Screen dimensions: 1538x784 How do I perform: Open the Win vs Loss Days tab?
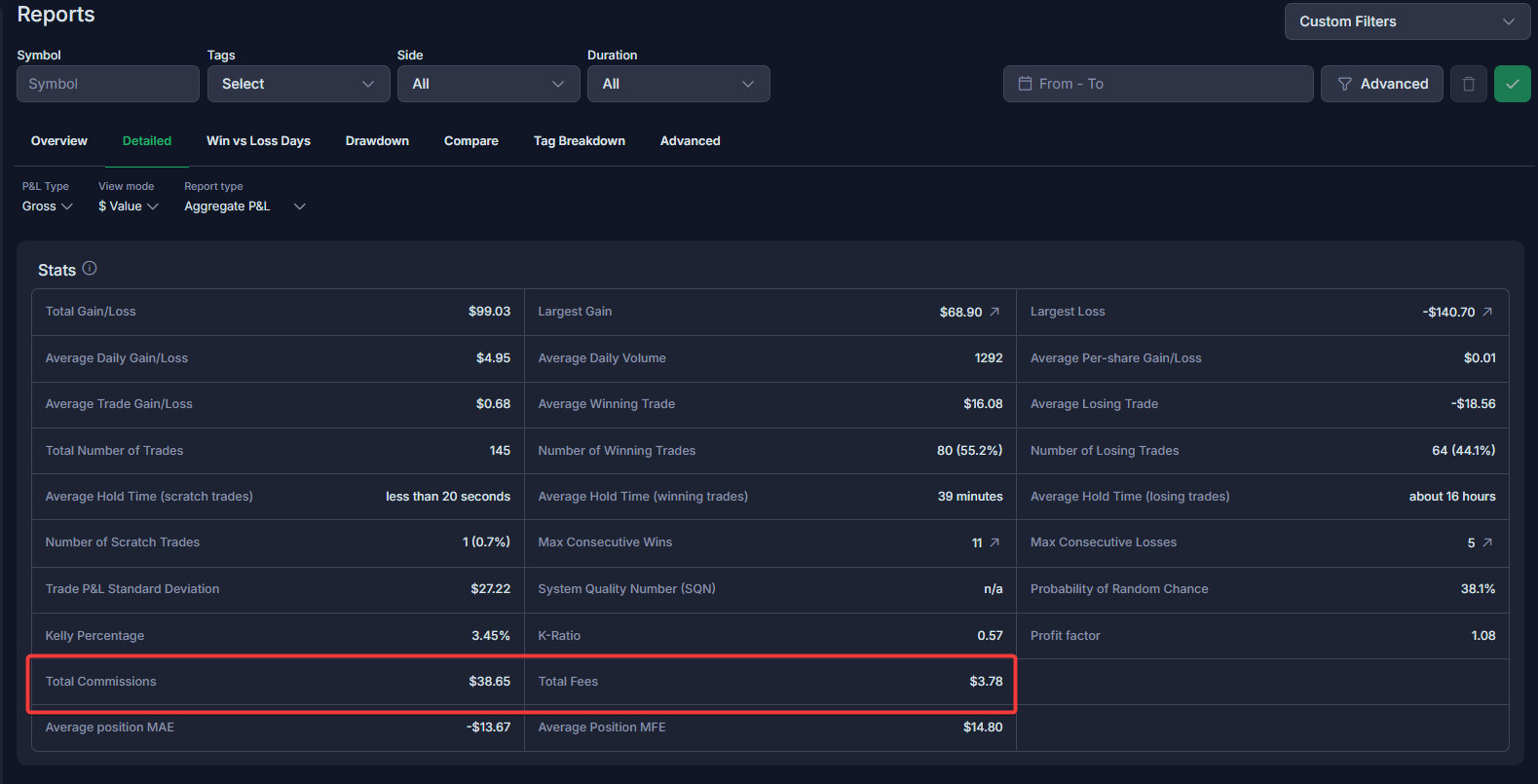(258, 141)
